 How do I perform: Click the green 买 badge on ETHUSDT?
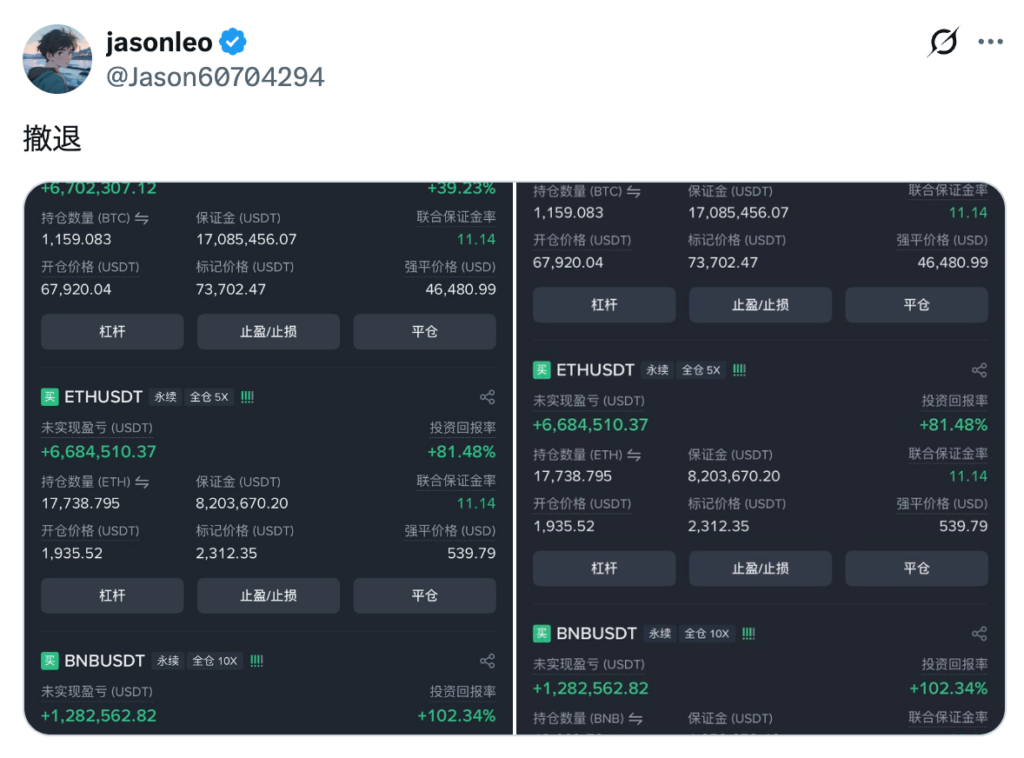(x=49, y=396)
